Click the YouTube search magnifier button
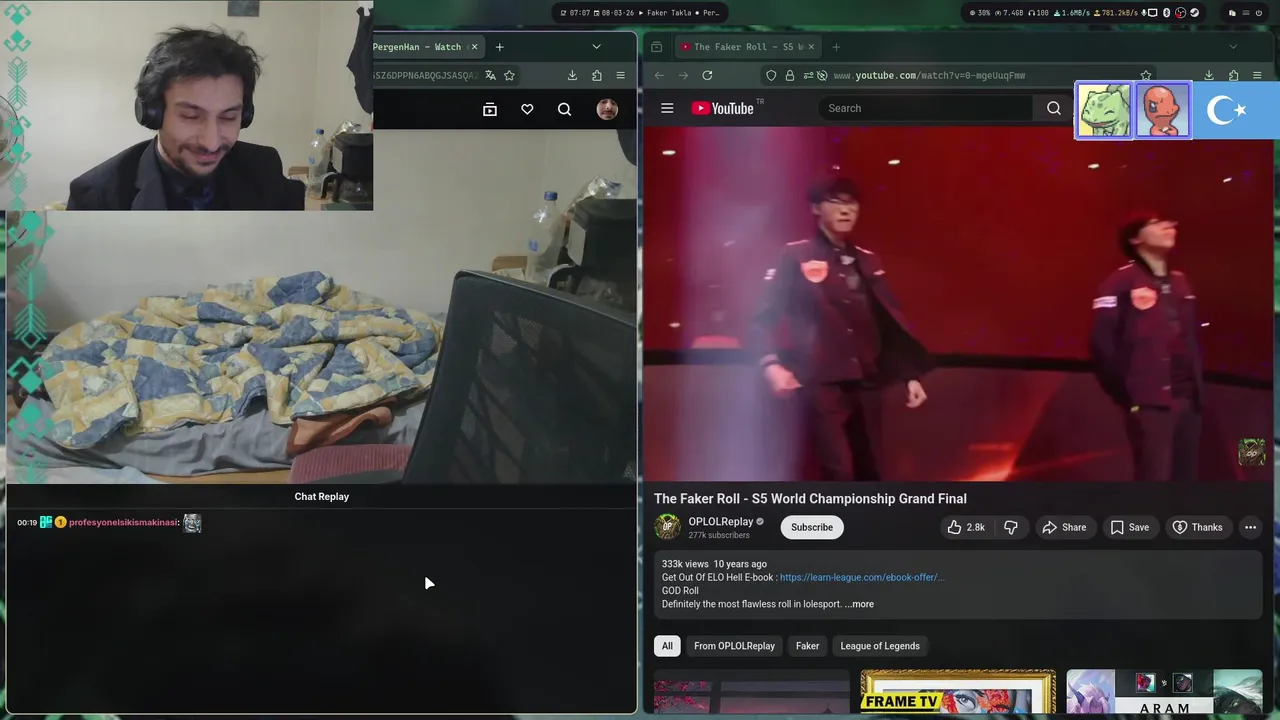The image size is (1280, 720). [1054, 108]
